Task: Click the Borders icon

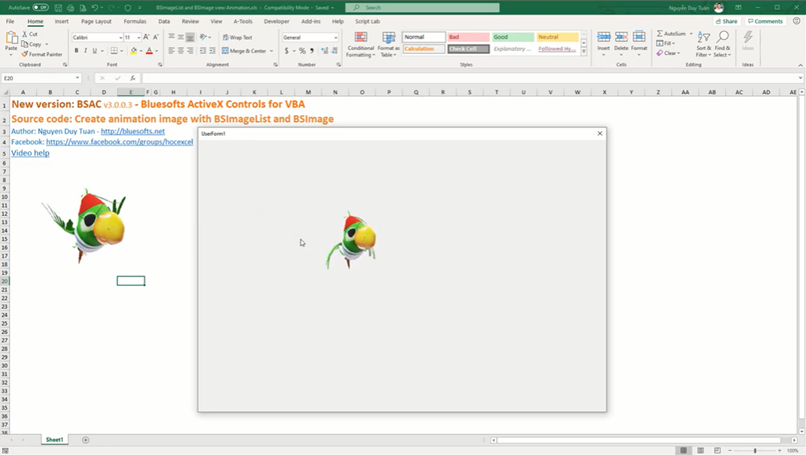Action: 114,51
